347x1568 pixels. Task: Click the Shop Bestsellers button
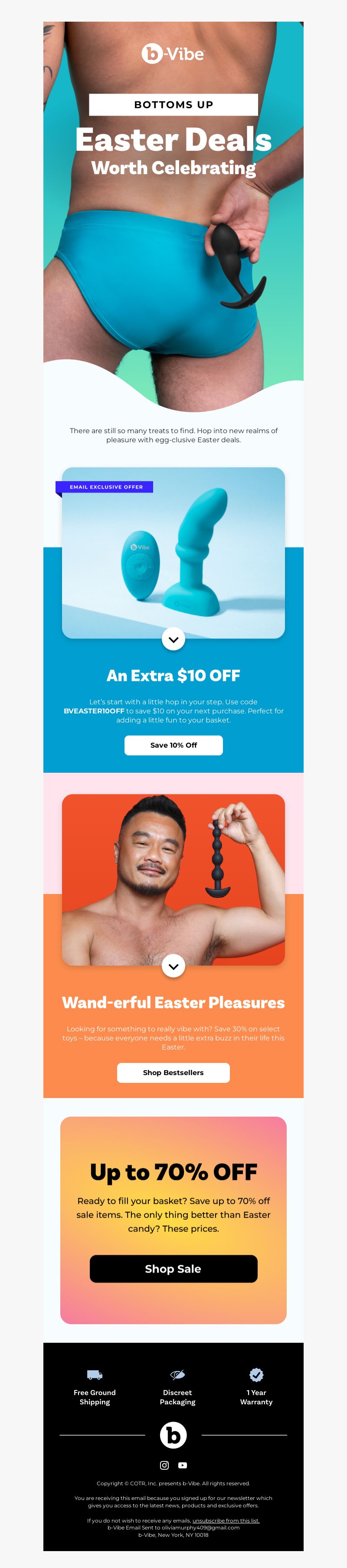(x=173, y=1072)
